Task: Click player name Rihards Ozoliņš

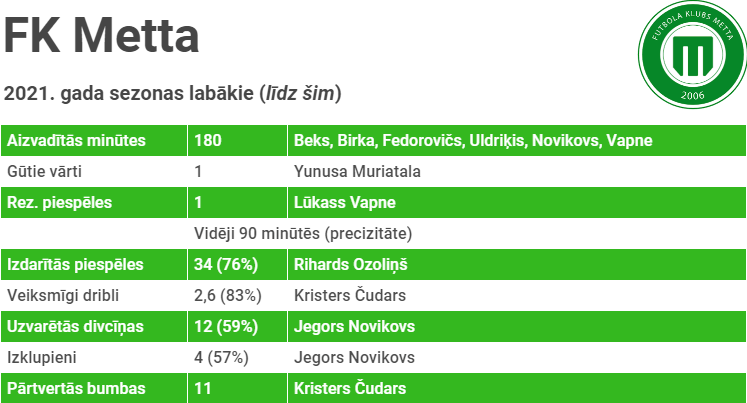Action: pyautogui.click(x=351, y=264)
